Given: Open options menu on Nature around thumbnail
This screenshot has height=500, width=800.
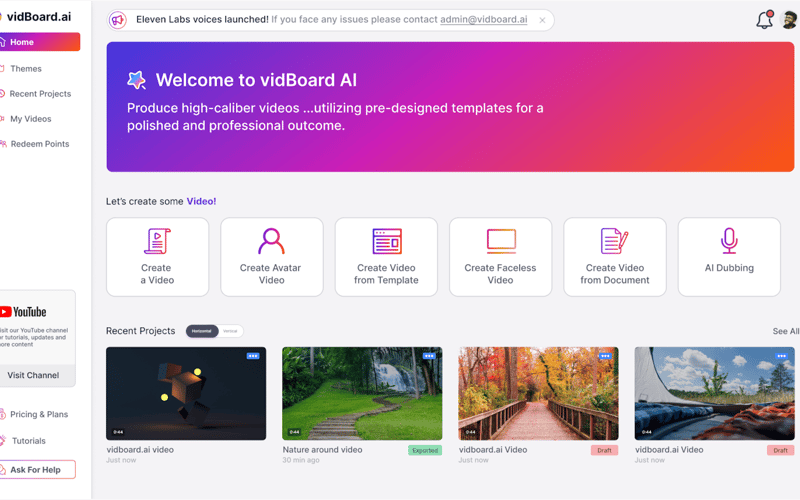Looking at the screenshot, I should [429, 356].
